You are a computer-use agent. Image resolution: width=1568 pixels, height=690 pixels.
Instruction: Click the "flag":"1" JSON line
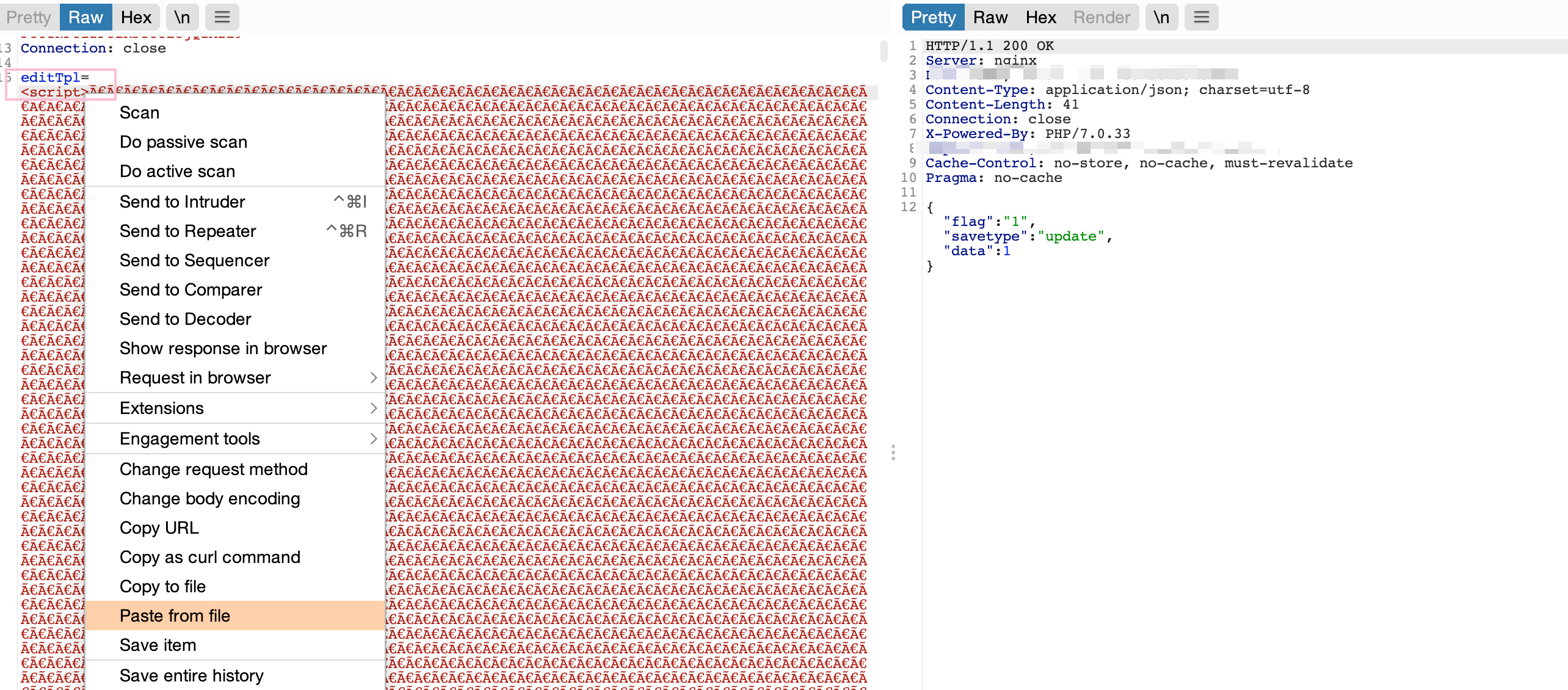point(989,222)
